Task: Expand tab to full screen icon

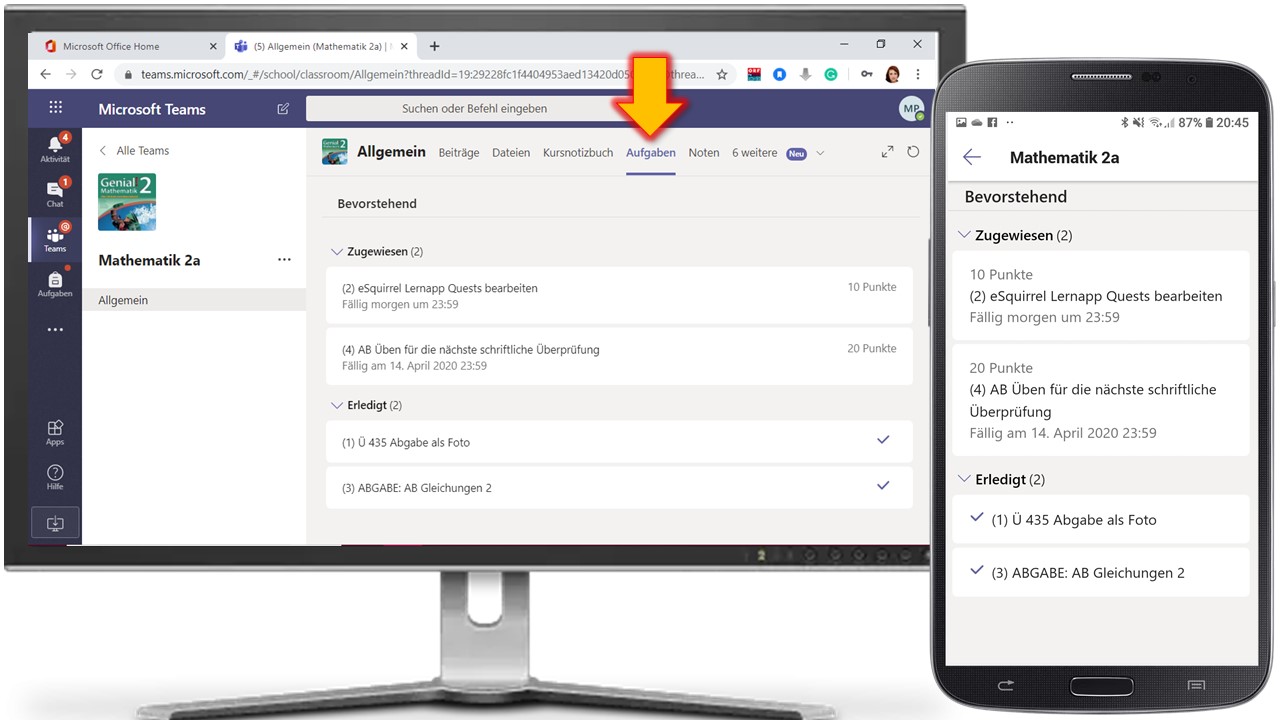Action: [x=887, y=152]
